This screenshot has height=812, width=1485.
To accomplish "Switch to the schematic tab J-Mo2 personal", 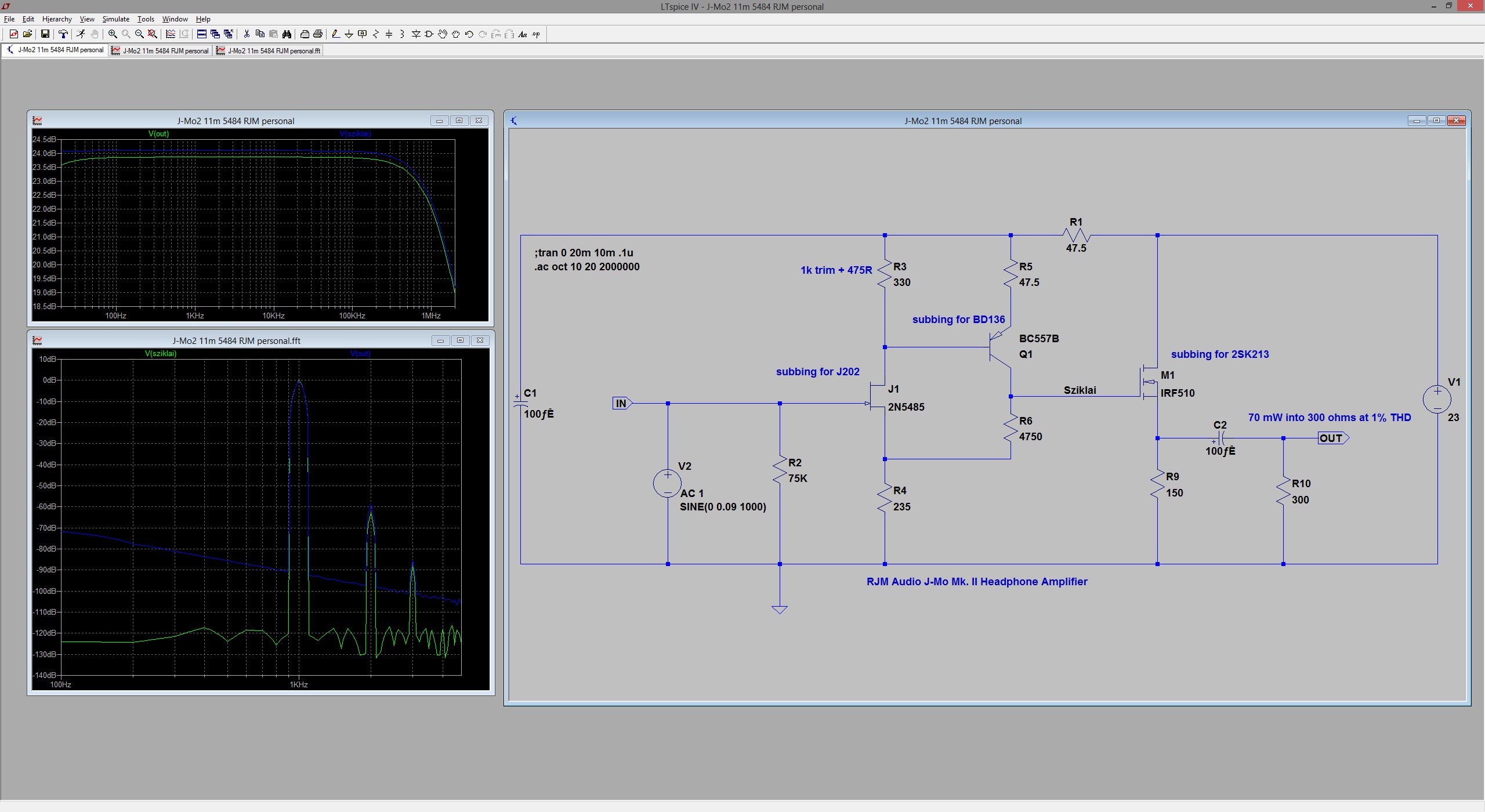I will click(55, 50).
